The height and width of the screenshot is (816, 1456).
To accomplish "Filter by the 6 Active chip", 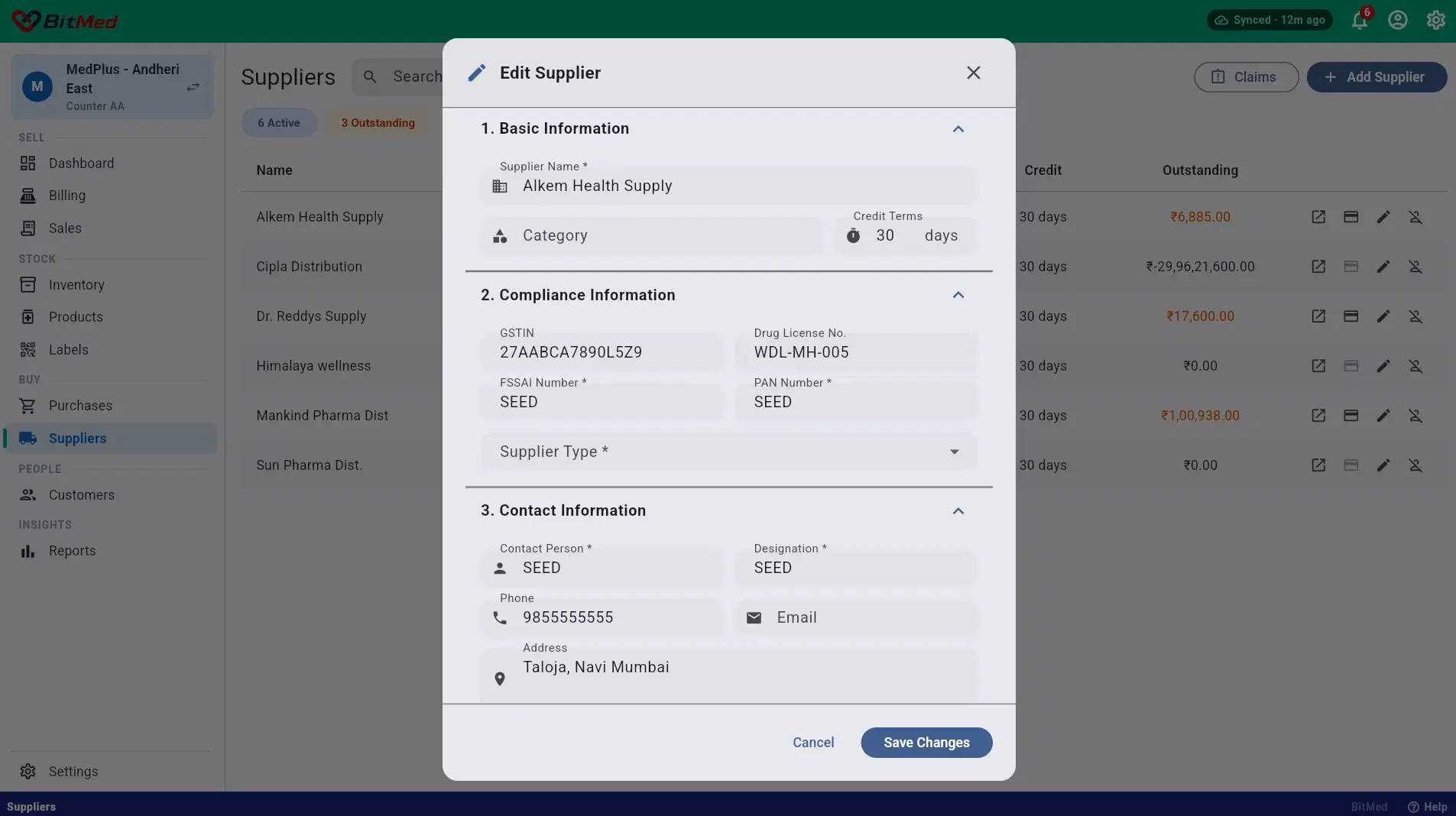I will pyautogui.click(x=279, y=123).
